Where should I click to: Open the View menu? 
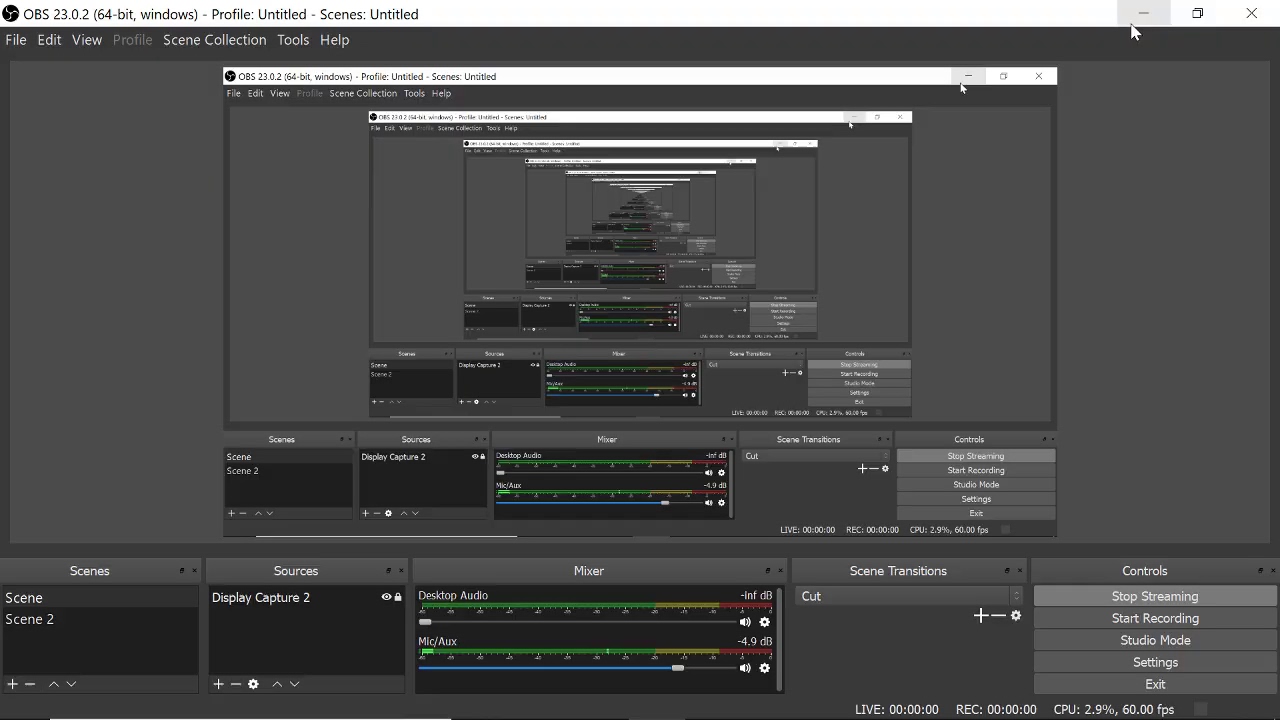point(86,40)
